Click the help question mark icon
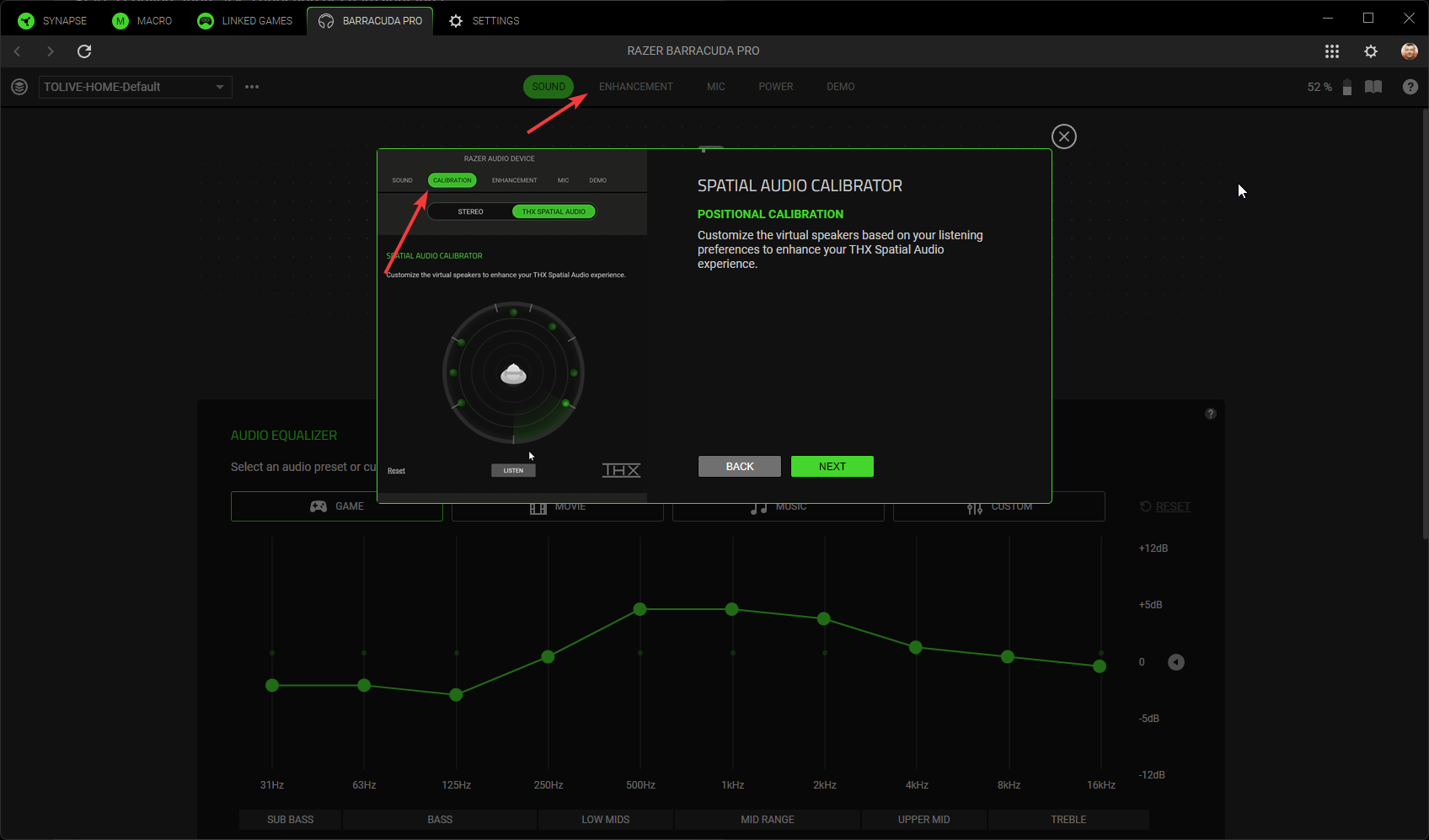This screenshot has height=840, width=1429. pos(1410,87)
